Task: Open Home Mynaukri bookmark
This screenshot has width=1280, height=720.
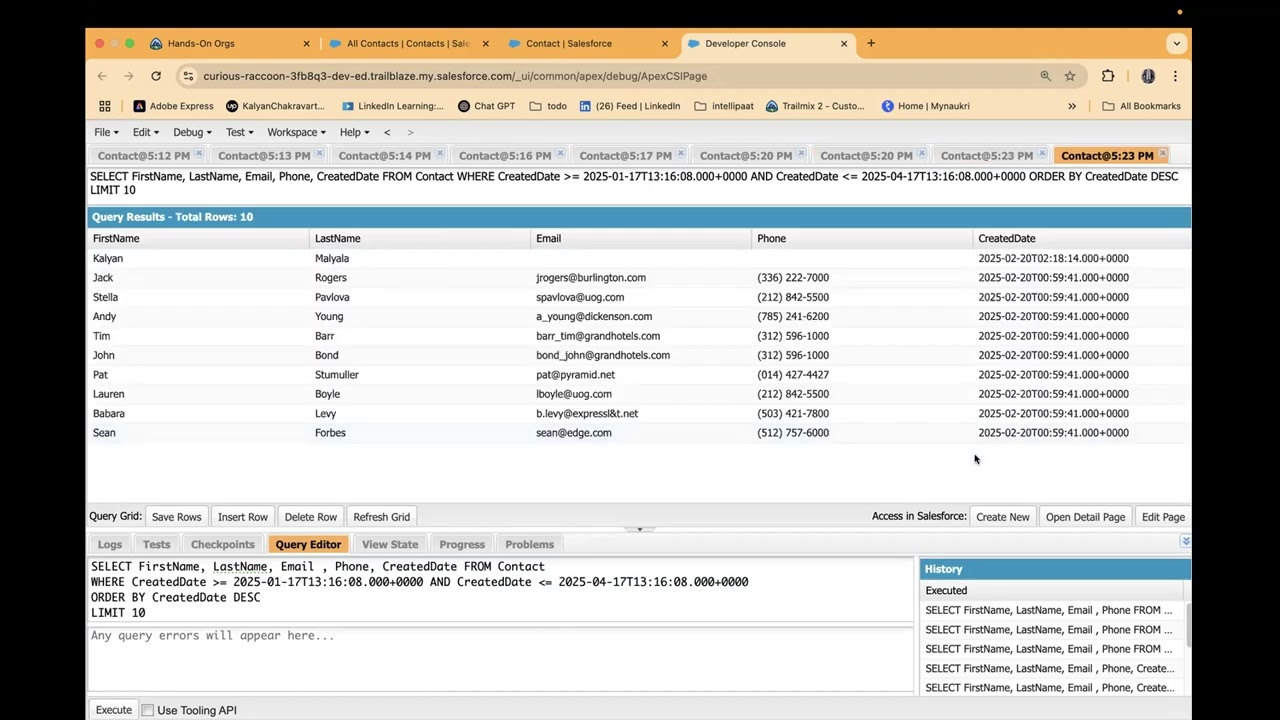Action: (925, 106)
